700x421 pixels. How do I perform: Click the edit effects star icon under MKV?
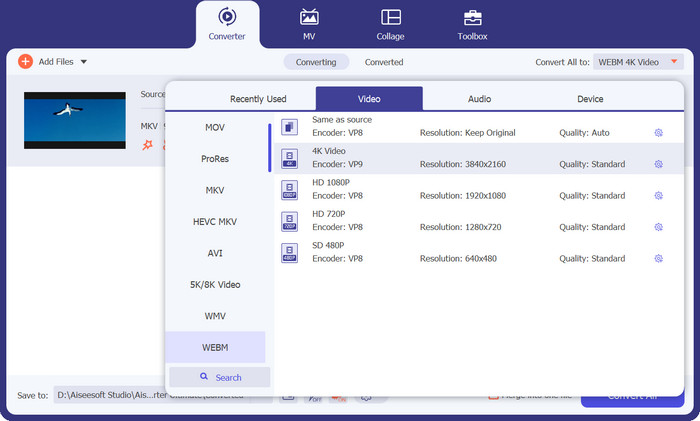147,145
